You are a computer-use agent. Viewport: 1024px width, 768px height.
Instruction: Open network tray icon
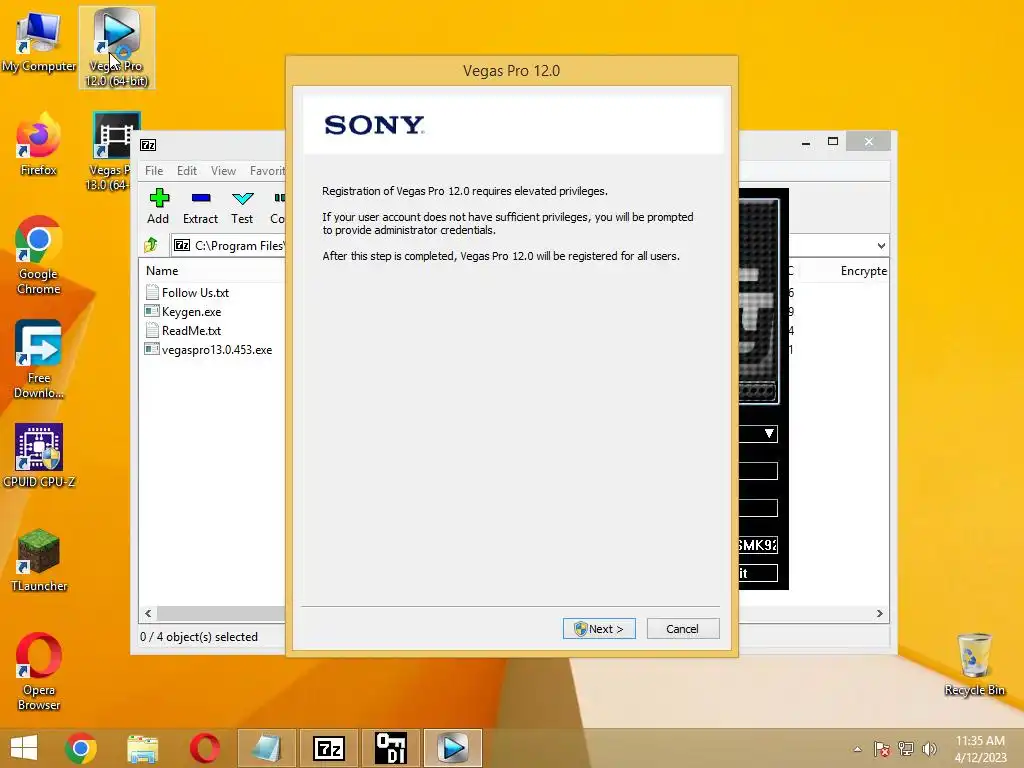coord(906,749)
